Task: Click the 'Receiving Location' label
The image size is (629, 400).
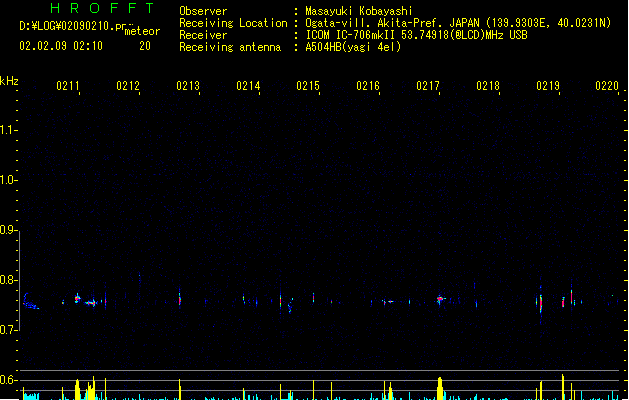Action: 233,23
